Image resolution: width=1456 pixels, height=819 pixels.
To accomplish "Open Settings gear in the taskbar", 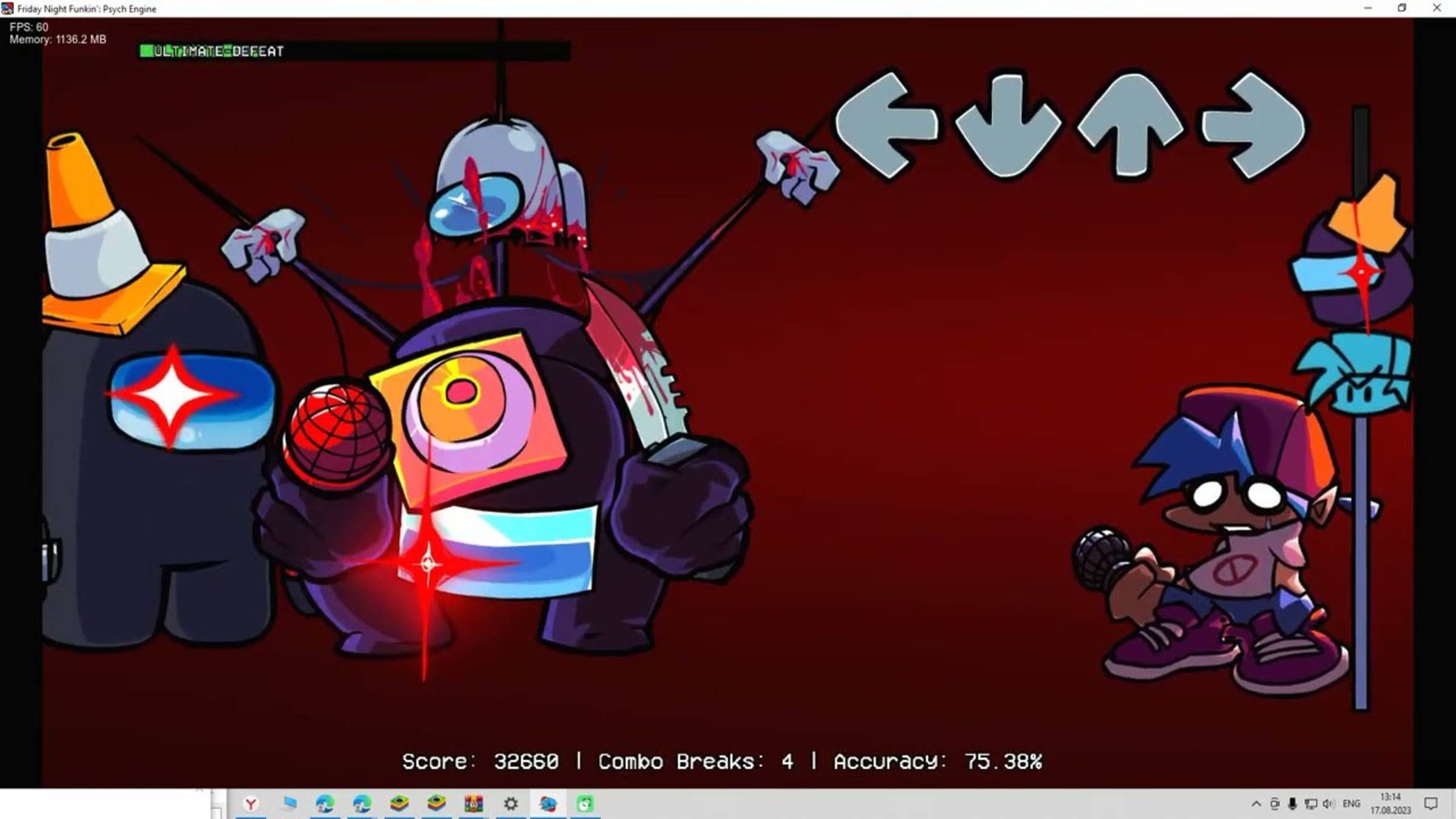I will pos(511,804).
